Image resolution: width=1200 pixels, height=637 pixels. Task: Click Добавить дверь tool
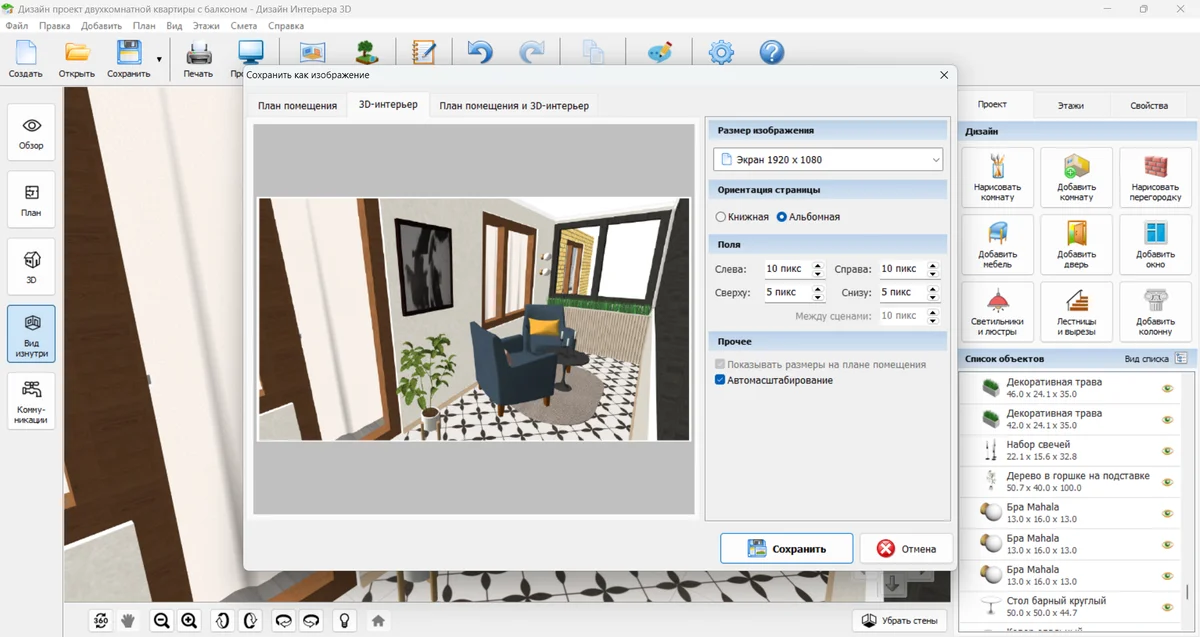coord(1076,244)
